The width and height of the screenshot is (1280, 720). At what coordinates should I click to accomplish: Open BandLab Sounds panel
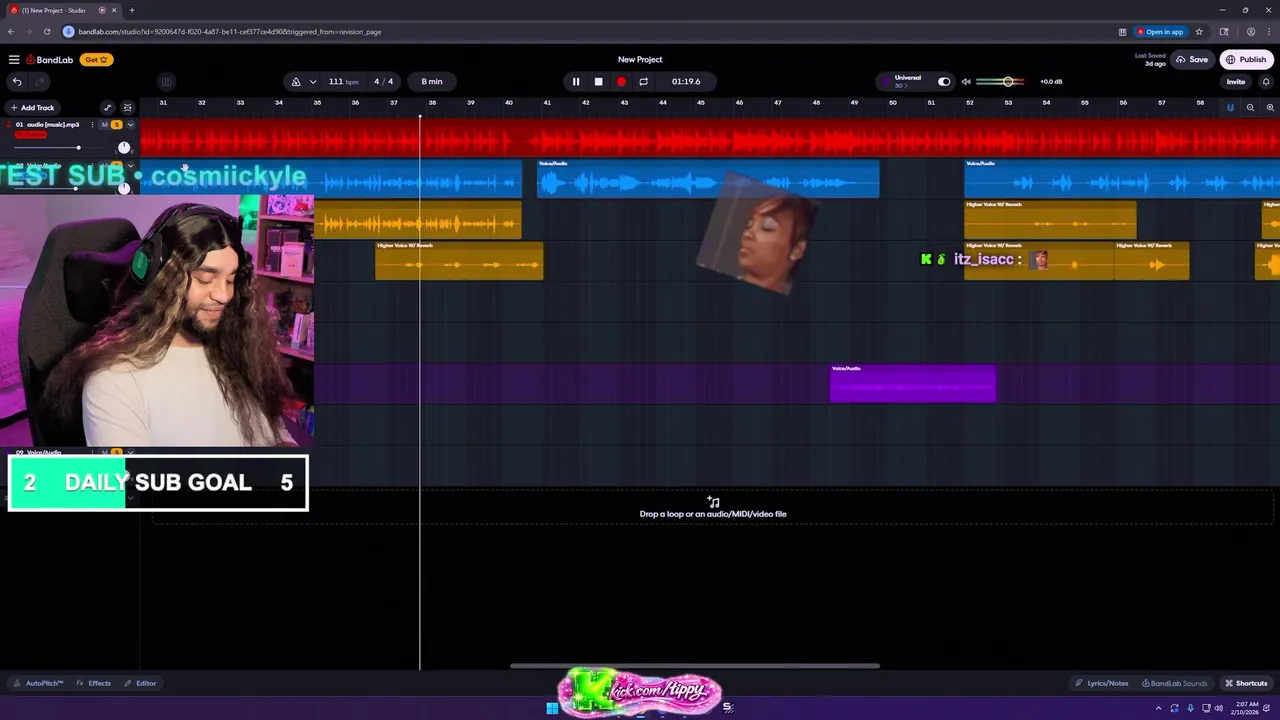point(1175,684)
